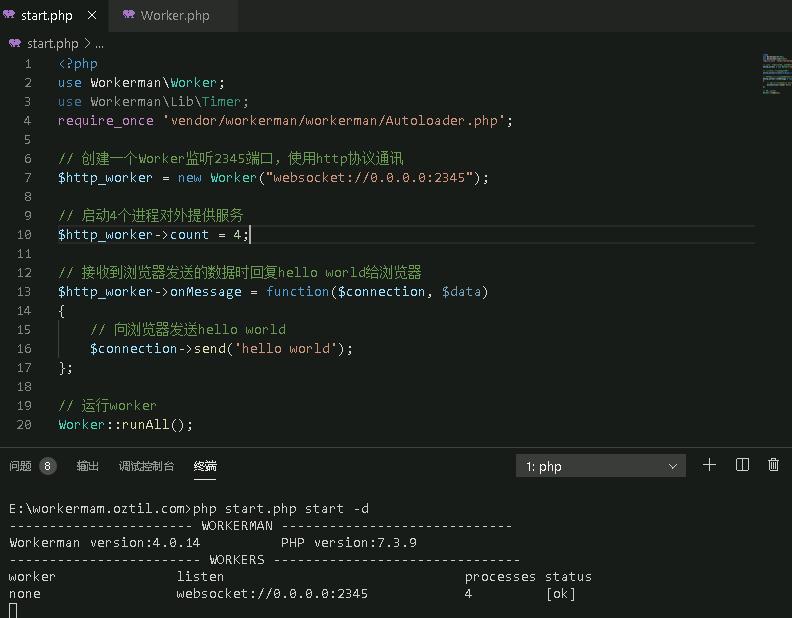
Task: Click the terminal cursor prompt
Action: (x=13, y=611)
